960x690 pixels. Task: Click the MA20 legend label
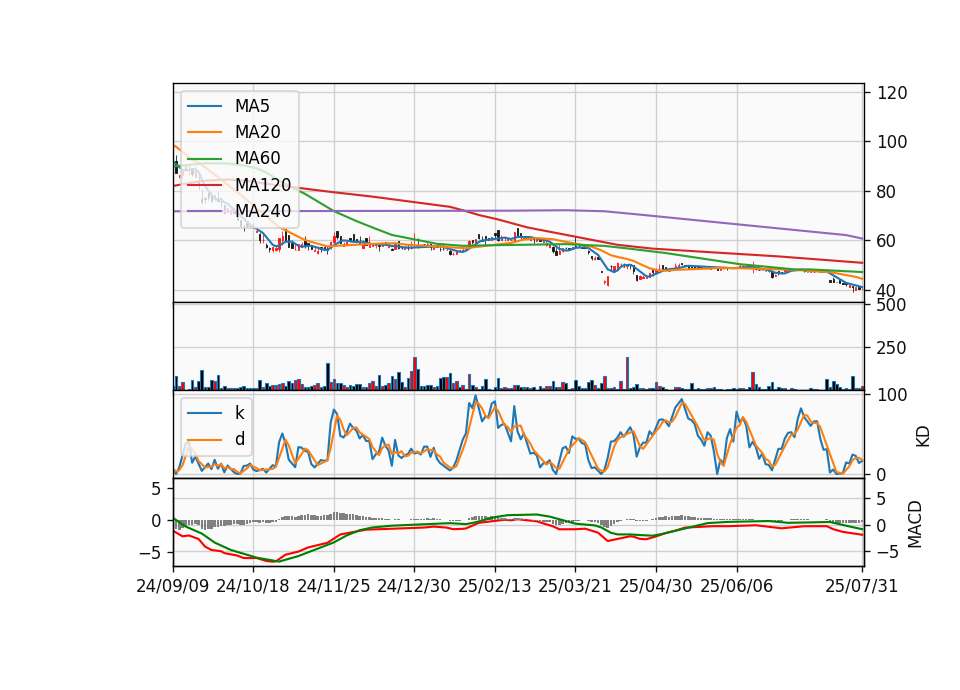pyautogui.click(x=257, y=132)
